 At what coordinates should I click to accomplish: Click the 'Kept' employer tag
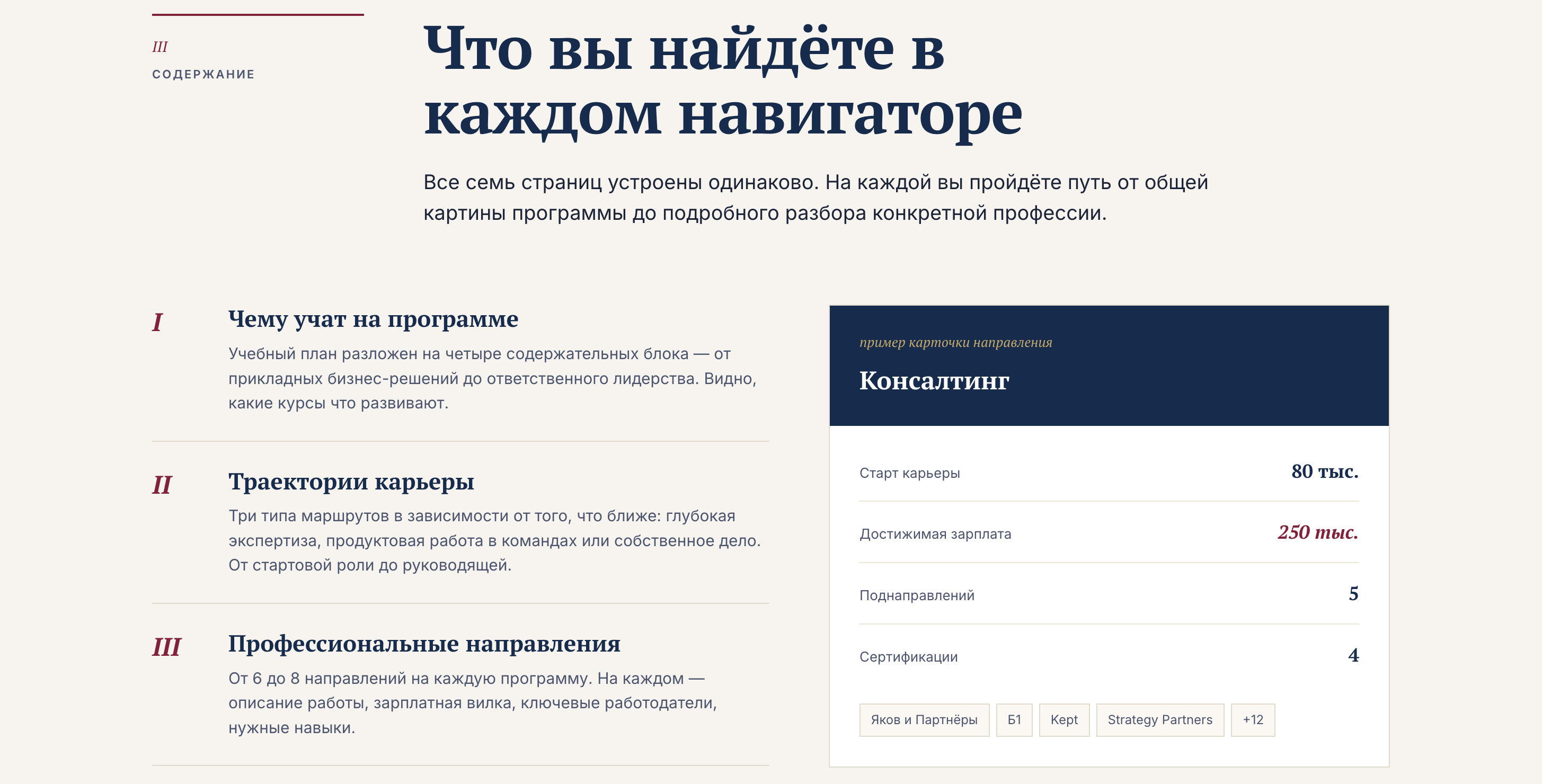pyautogui.click(x=1064, y=719)
